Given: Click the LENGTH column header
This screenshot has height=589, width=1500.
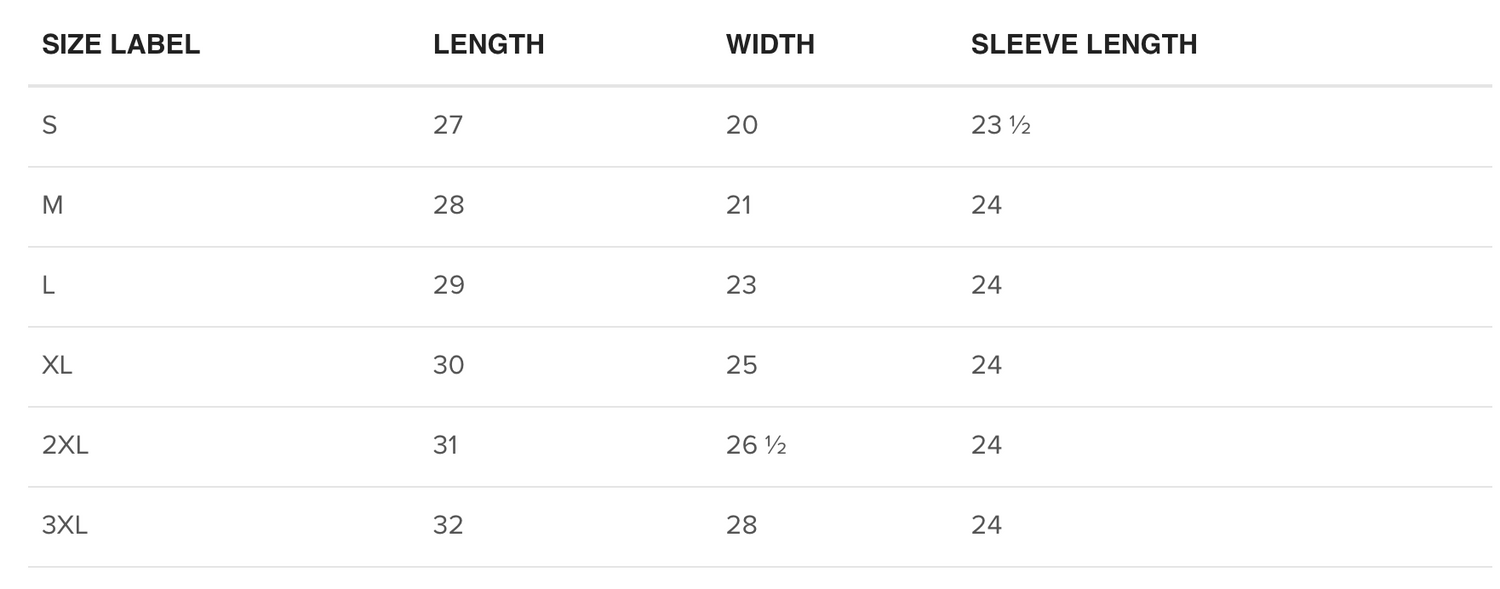Looking at the screenshot, I should tap(489, 44).
